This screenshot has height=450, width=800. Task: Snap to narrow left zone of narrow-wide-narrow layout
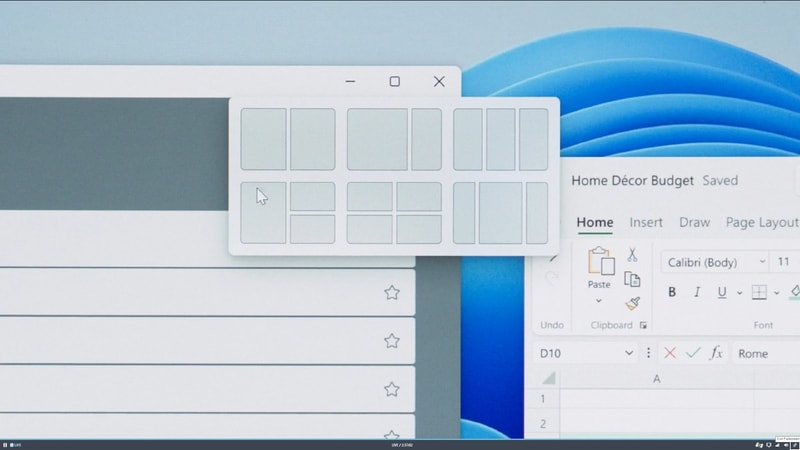pos(464,213)
